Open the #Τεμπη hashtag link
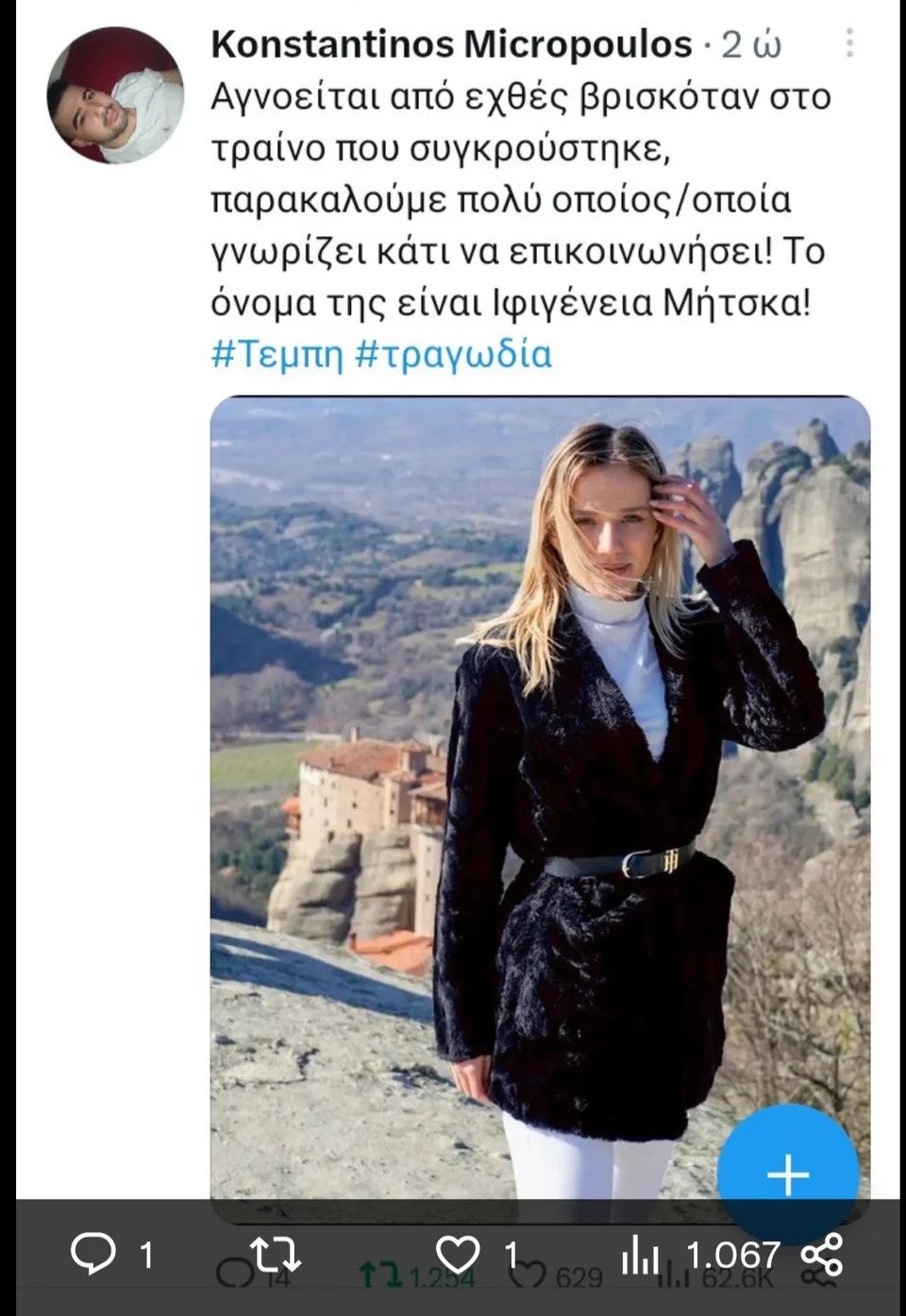Screen dimensions: 906x1316 pyautogui.click(x=277, y=355)
